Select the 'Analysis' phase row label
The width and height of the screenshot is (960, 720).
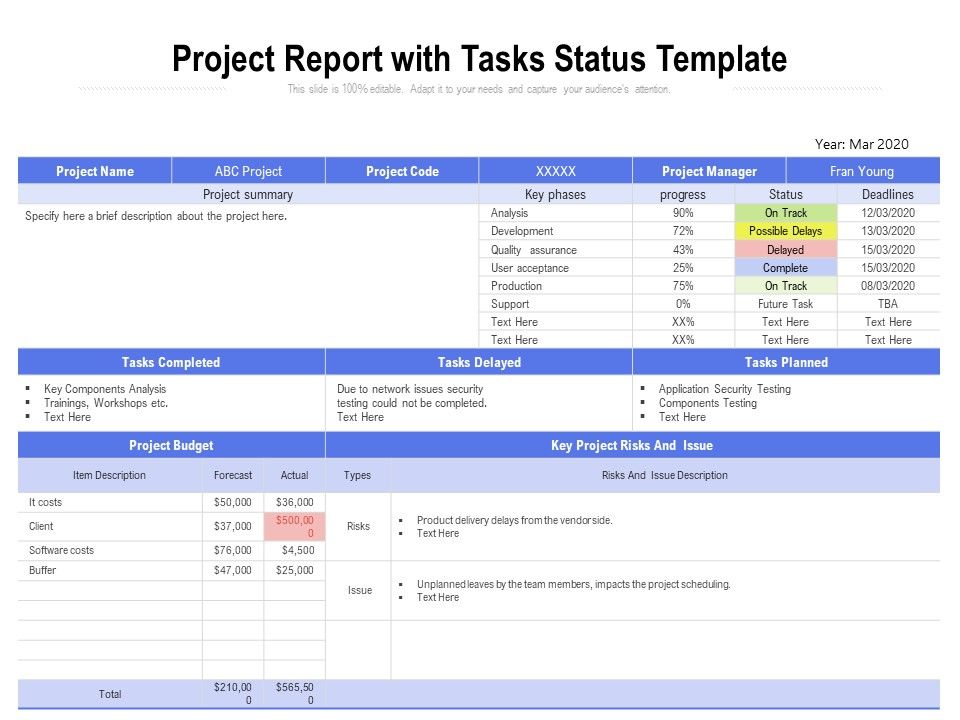(509, 212)
